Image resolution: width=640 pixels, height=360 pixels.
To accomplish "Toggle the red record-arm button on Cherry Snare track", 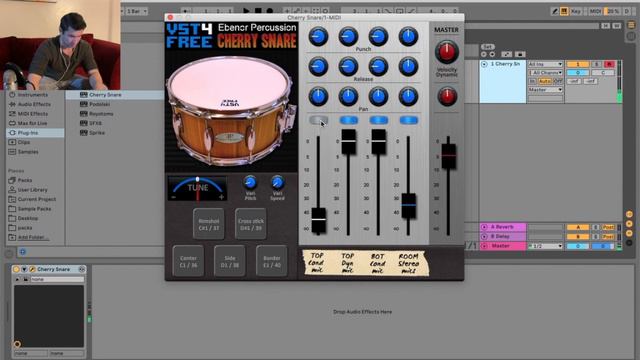I will click(x=609, y=64).
